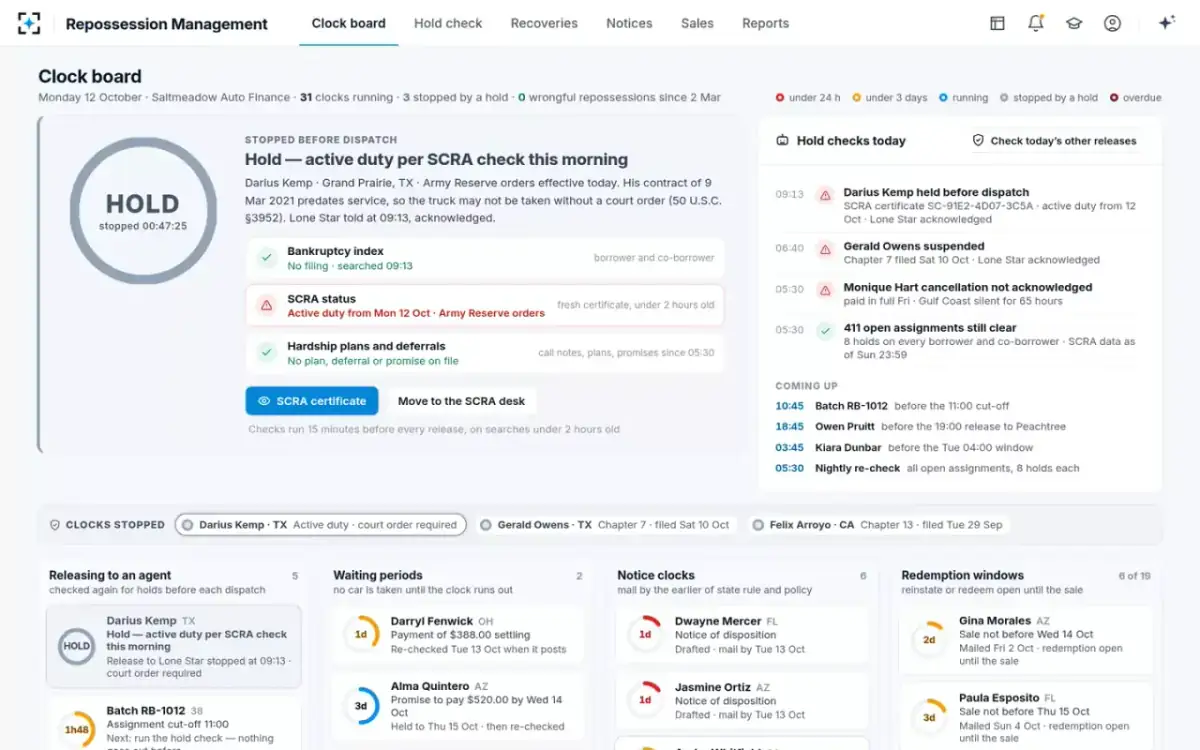
Task: Click the red warning icon beside SCRA status
Action: click(x=266, y=305)
